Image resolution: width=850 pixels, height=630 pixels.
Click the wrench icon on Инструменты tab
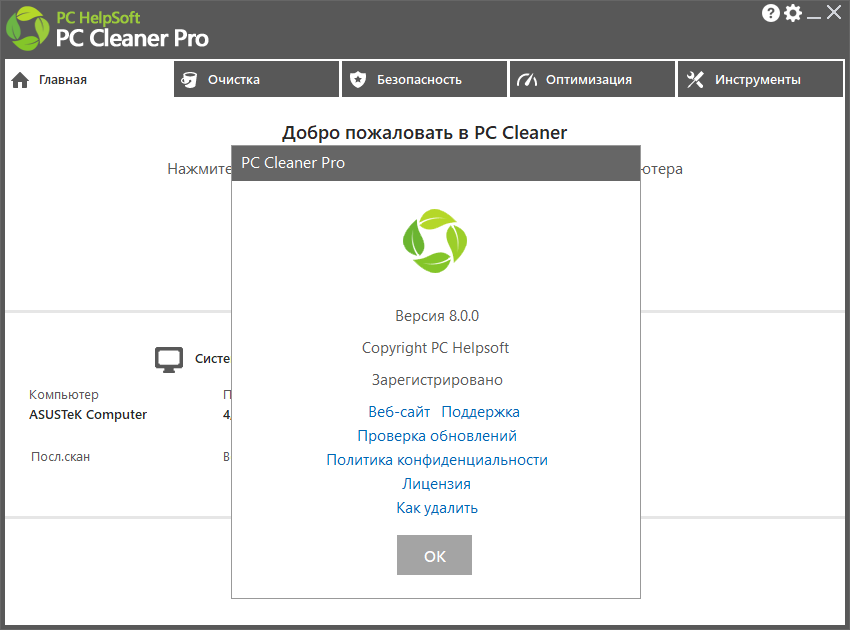click(695, 80)
